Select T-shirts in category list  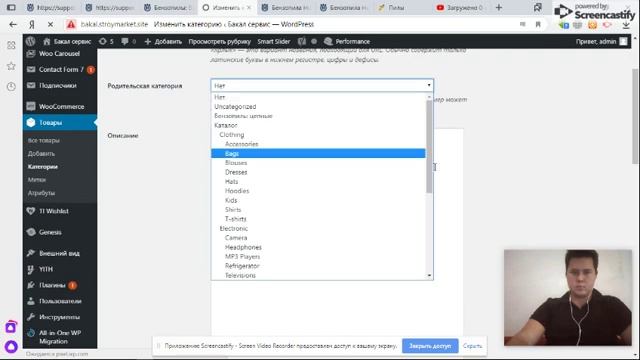(318, 219)
